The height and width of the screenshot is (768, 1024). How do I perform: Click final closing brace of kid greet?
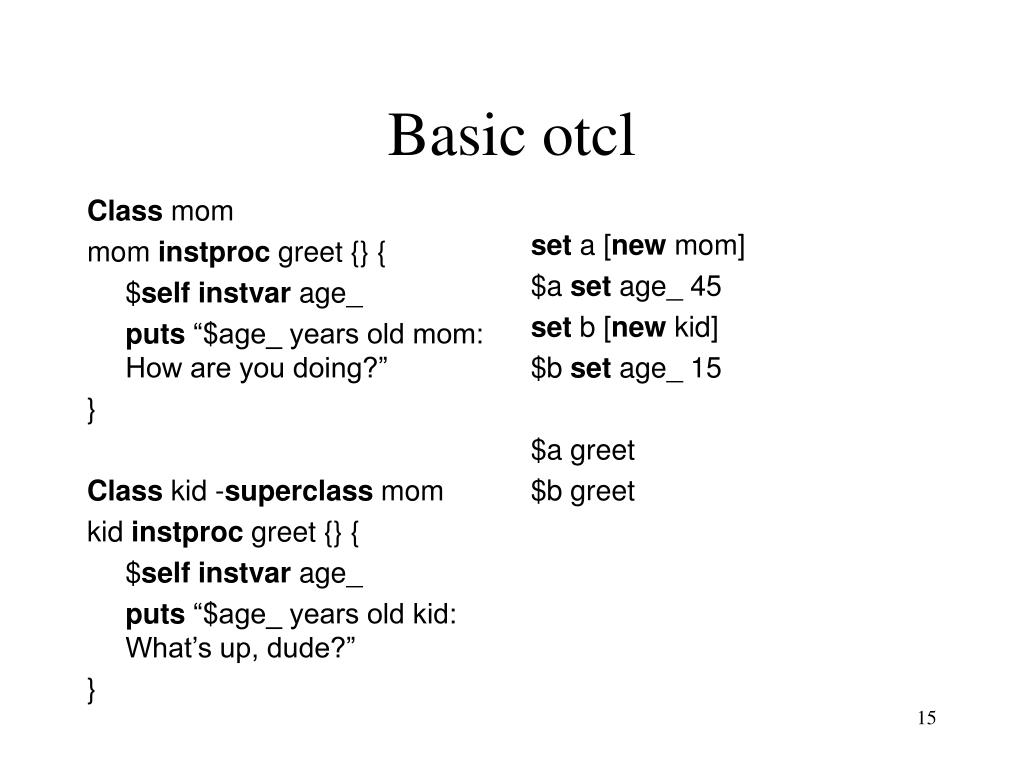[91, 690]
